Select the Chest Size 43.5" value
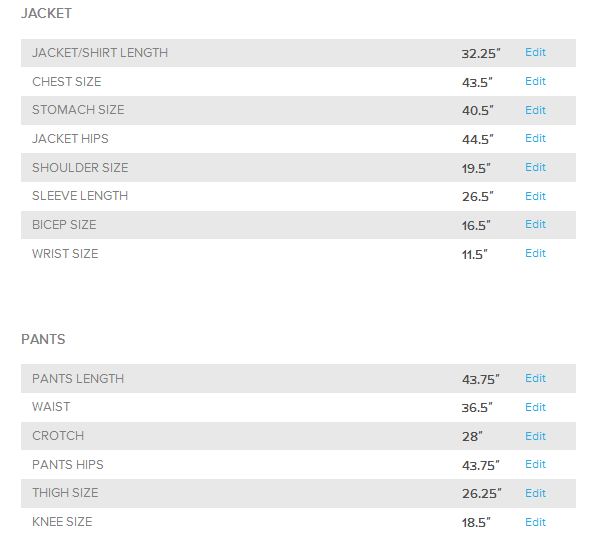Image resolution: width=598 pixels, height=544 pixels. [x=477, y=82]
